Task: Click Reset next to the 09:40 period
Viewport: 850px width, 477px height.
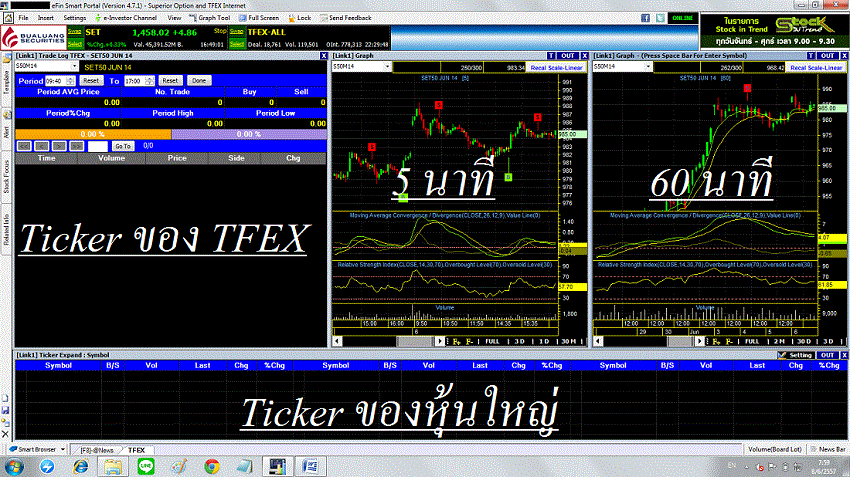Action: click(91, 81)
